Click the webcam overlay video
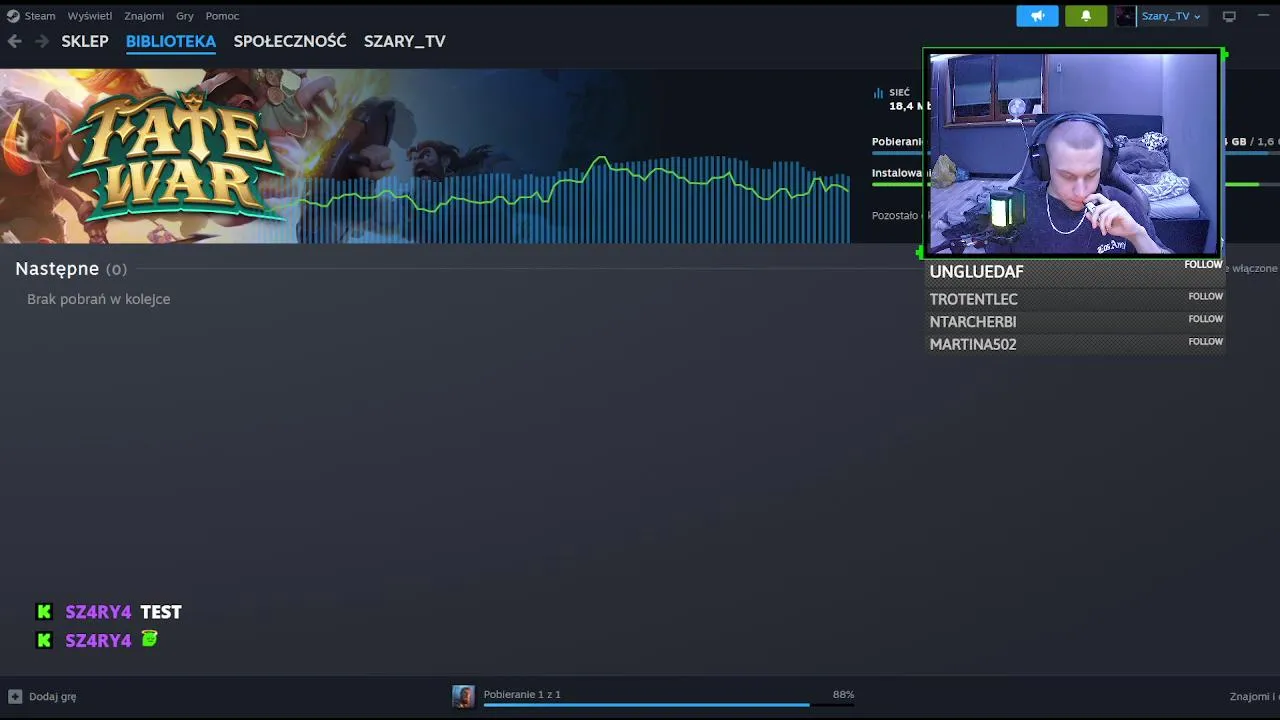 point(1073,153)
